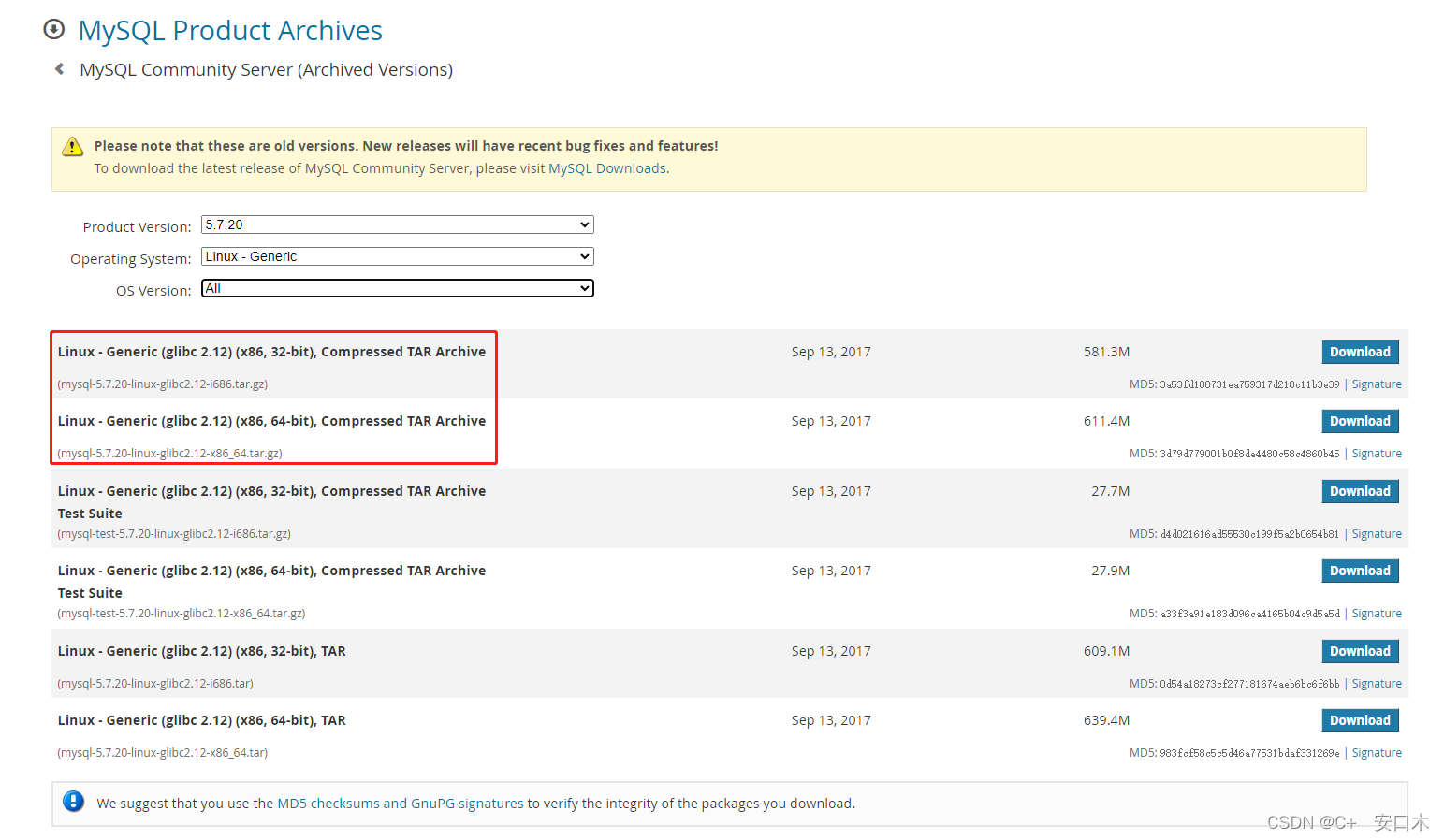
Task: Click the MD5 hash beginning 3a53fd180731
Action: point(1249,384)
